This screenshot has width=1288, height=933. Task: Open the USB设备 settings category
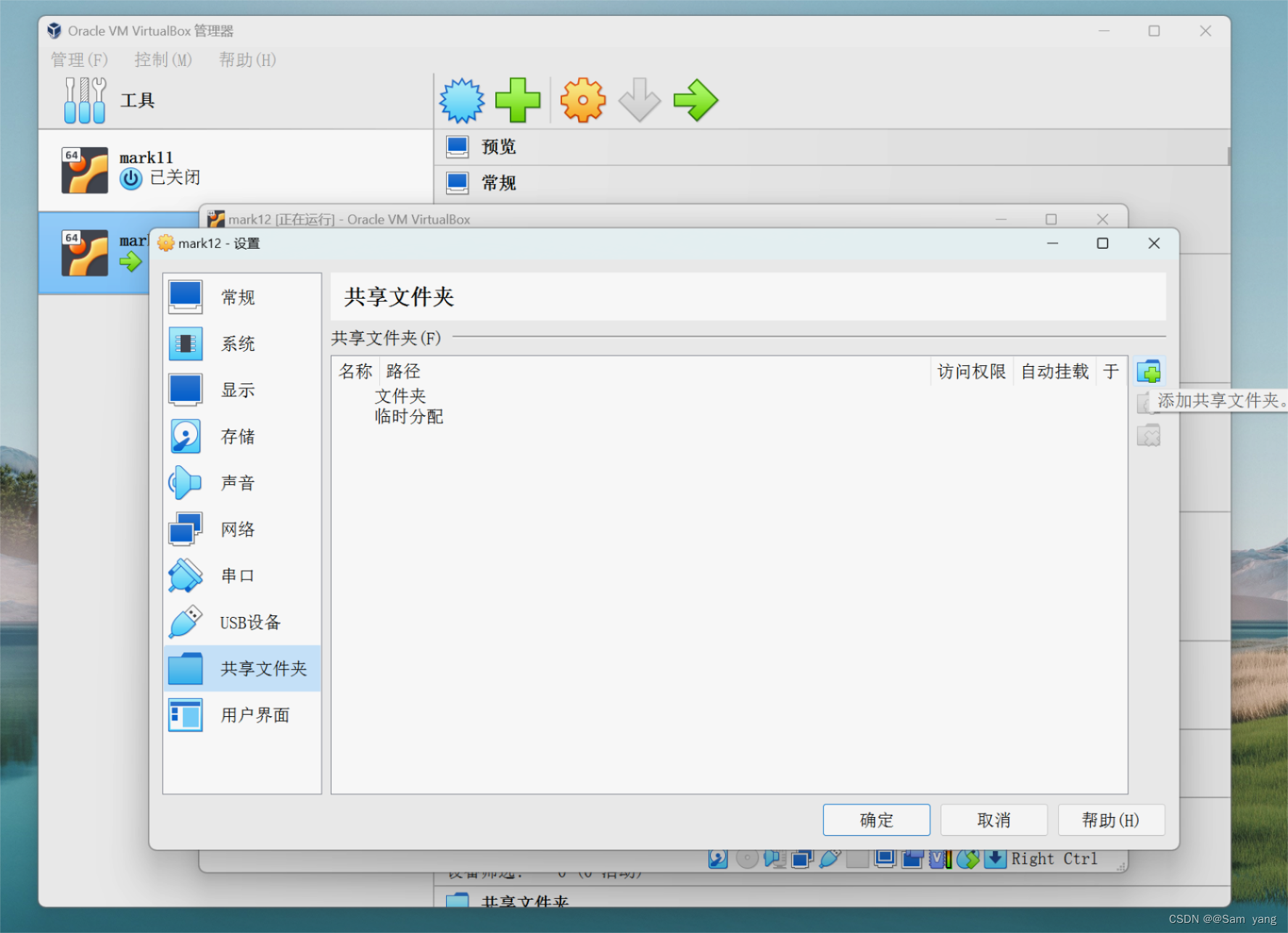[x=241, y=622]
